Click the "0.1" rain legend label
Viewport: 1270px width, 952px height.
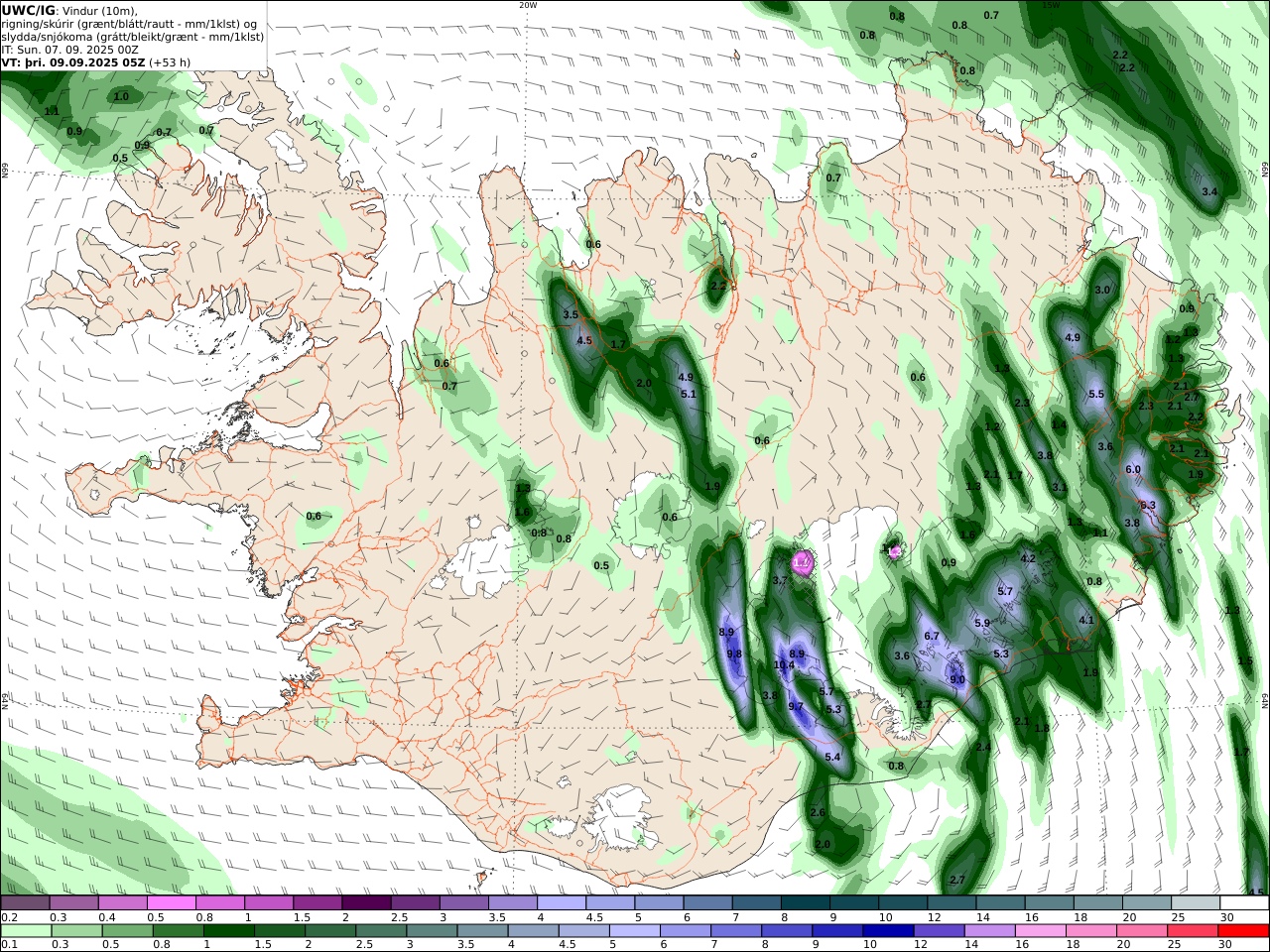click(x=8, y=945)
